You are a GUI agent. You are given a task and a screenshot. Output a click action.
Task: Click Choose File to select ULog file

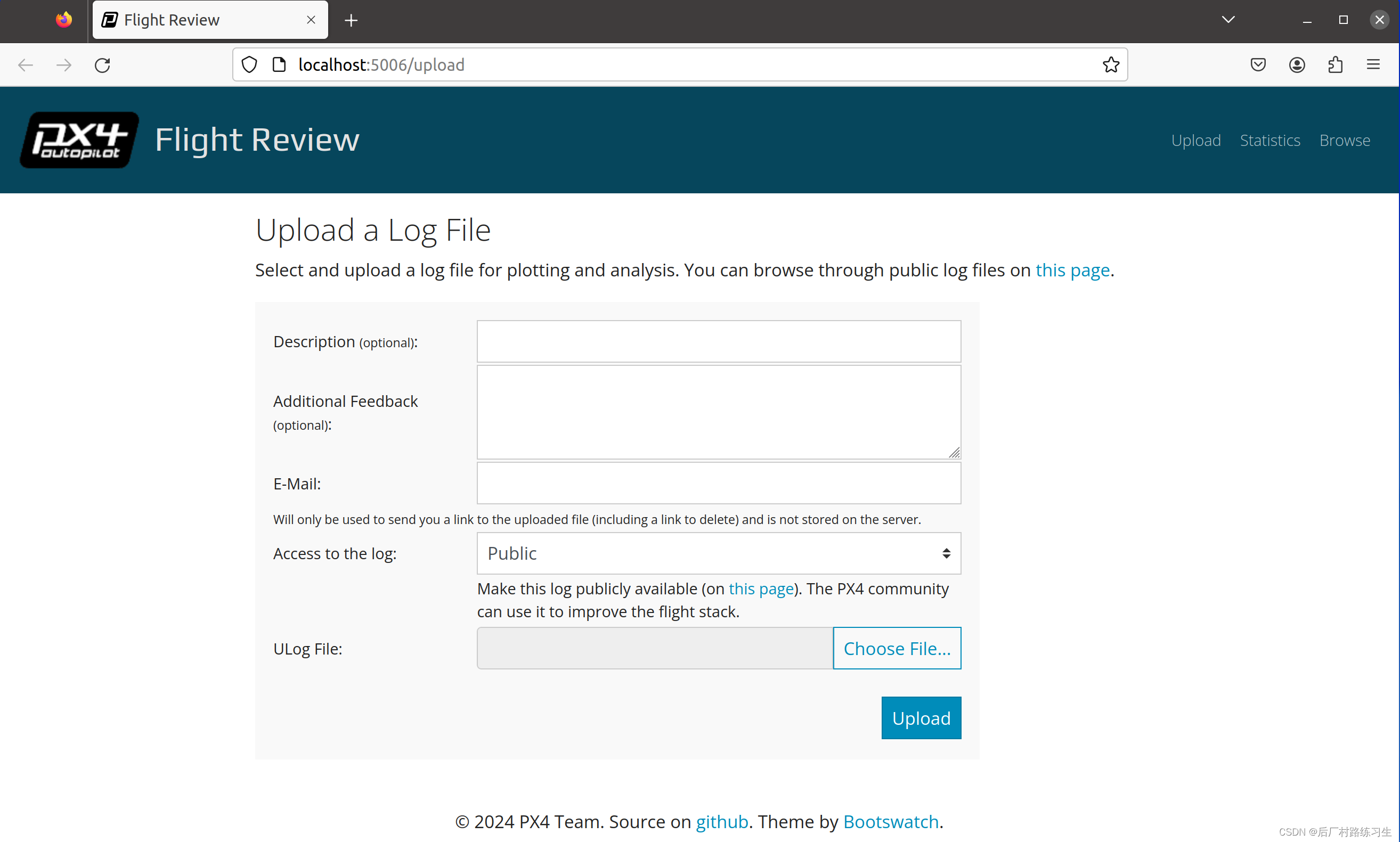pos(896,648)
